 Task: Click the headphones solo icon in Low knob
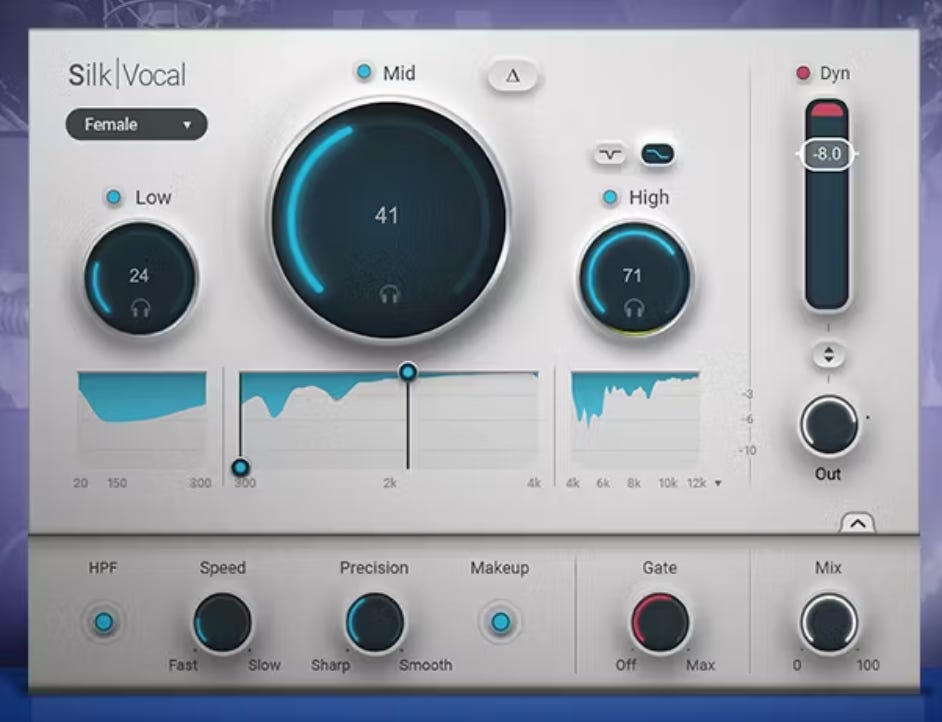141,309
